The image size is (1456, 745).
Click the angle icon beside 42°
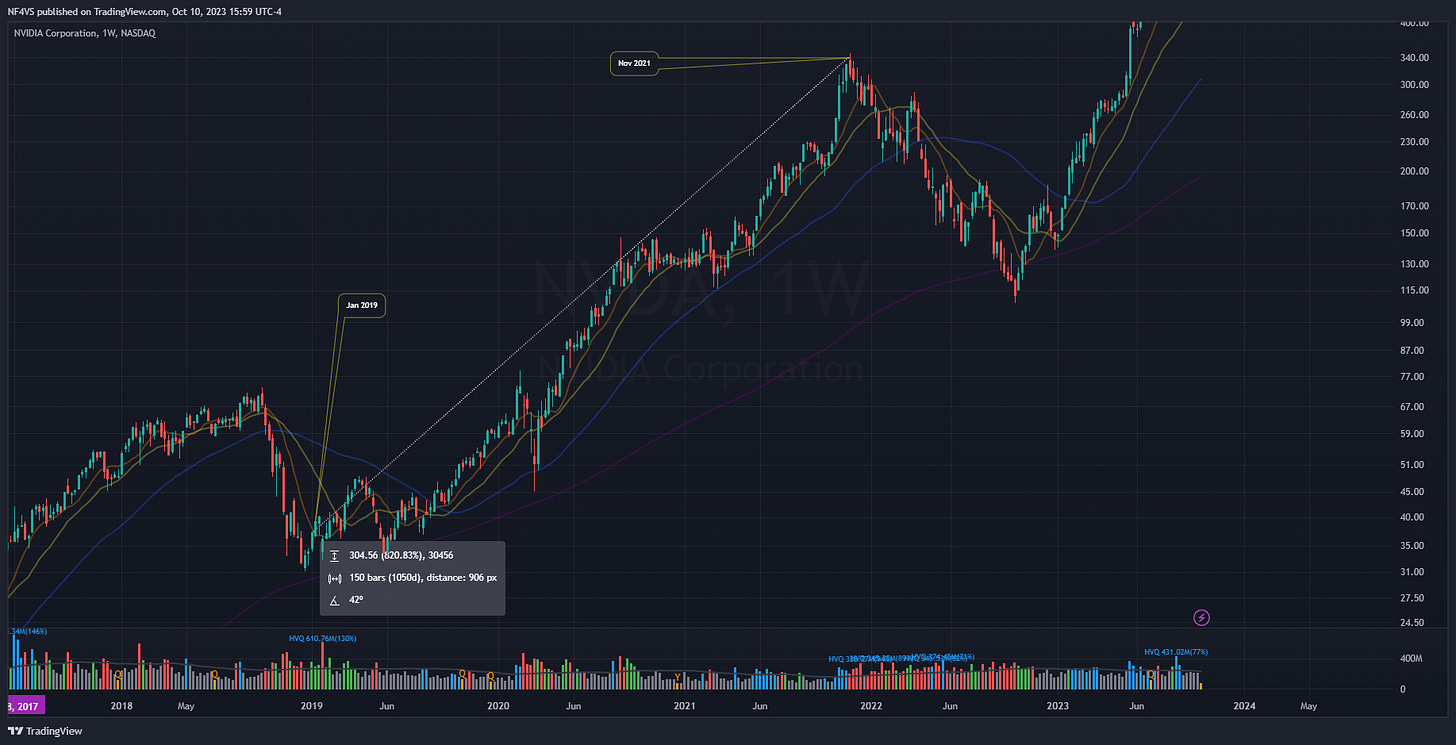[335, 600]
